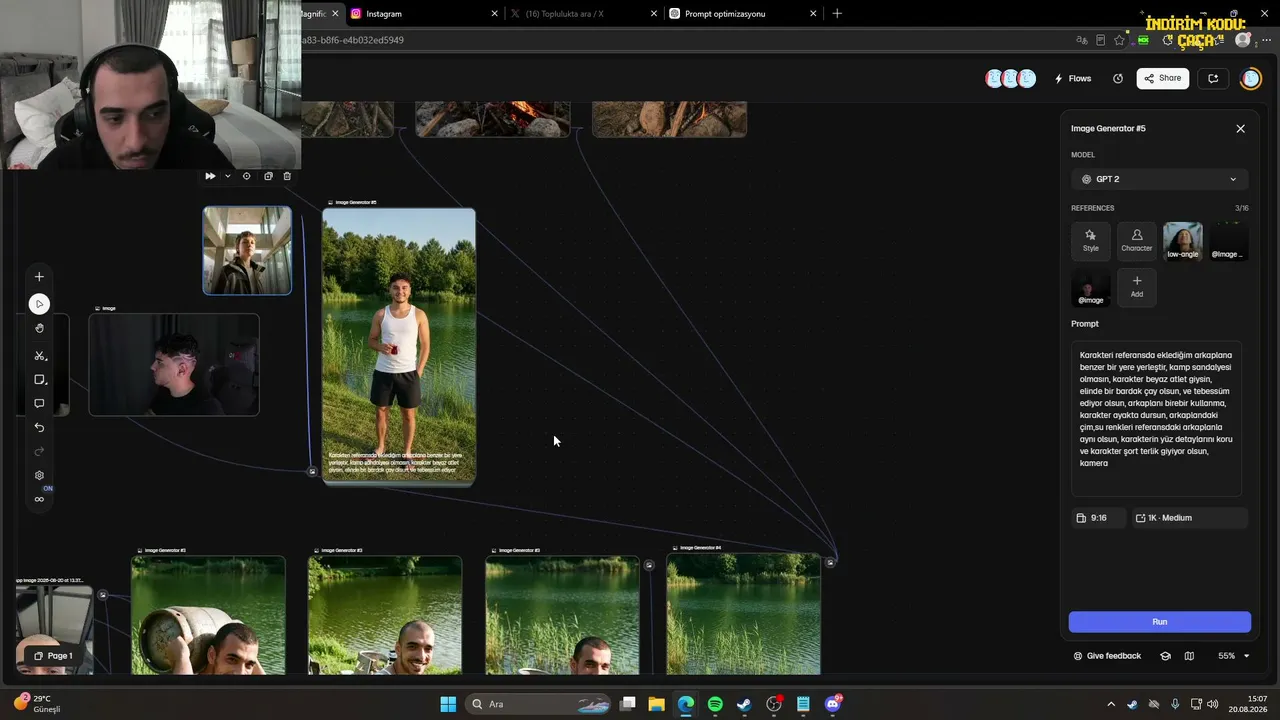The height and width of the screenshot is (720, 1280).
Task: Click the blue Run button
Action: pyautogui.click(x=1160, y=622)
